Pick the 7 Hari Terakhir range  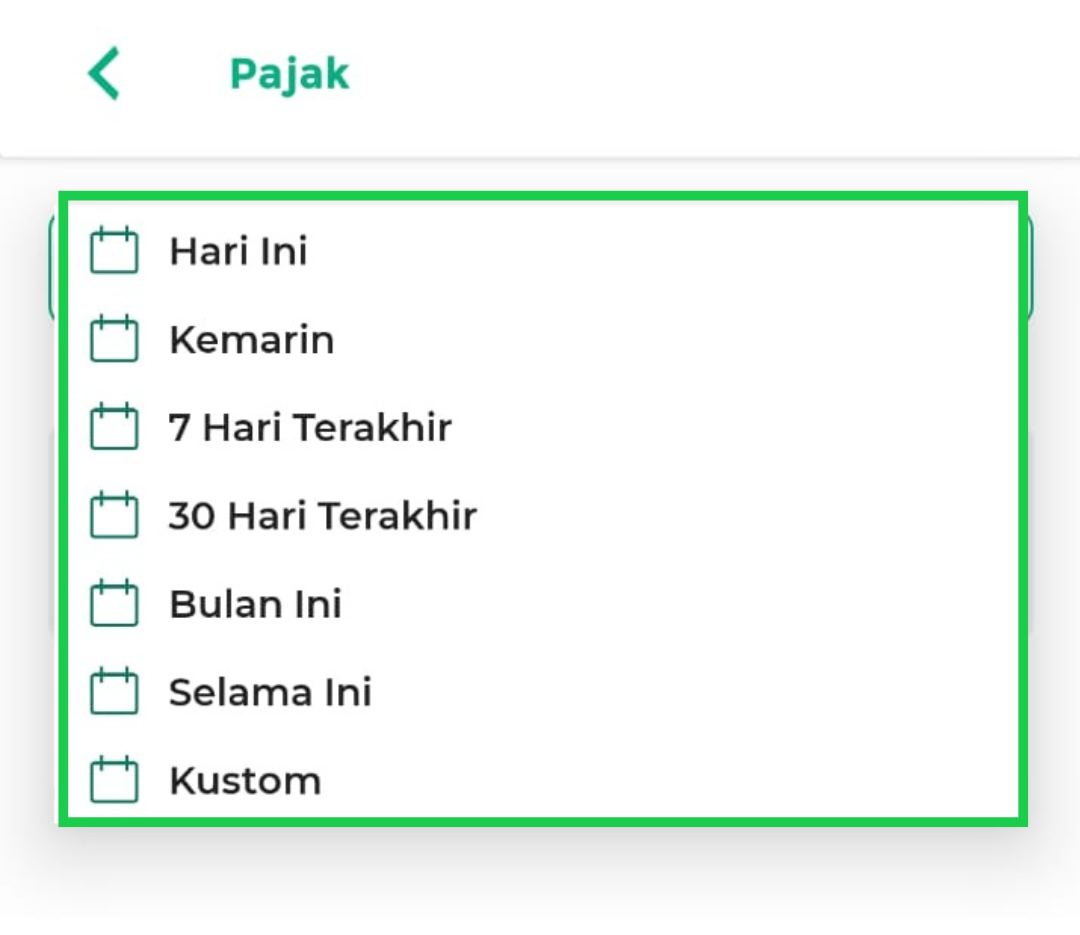[x=310, y=428]
